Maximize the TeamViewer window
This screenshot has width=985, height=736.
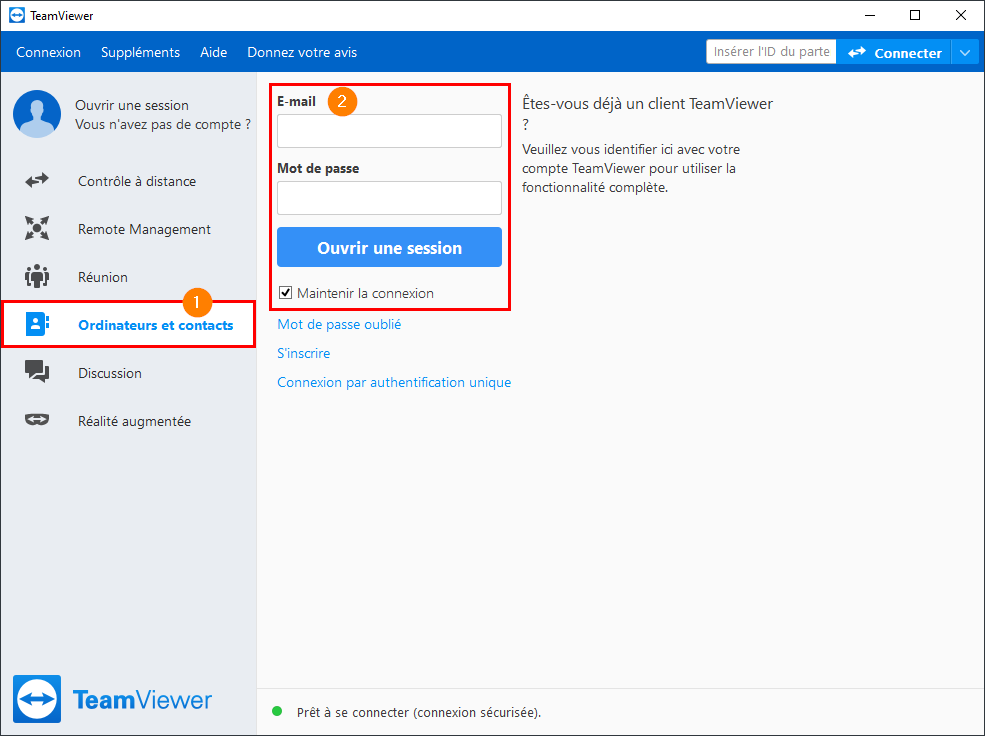click(915, 15)
